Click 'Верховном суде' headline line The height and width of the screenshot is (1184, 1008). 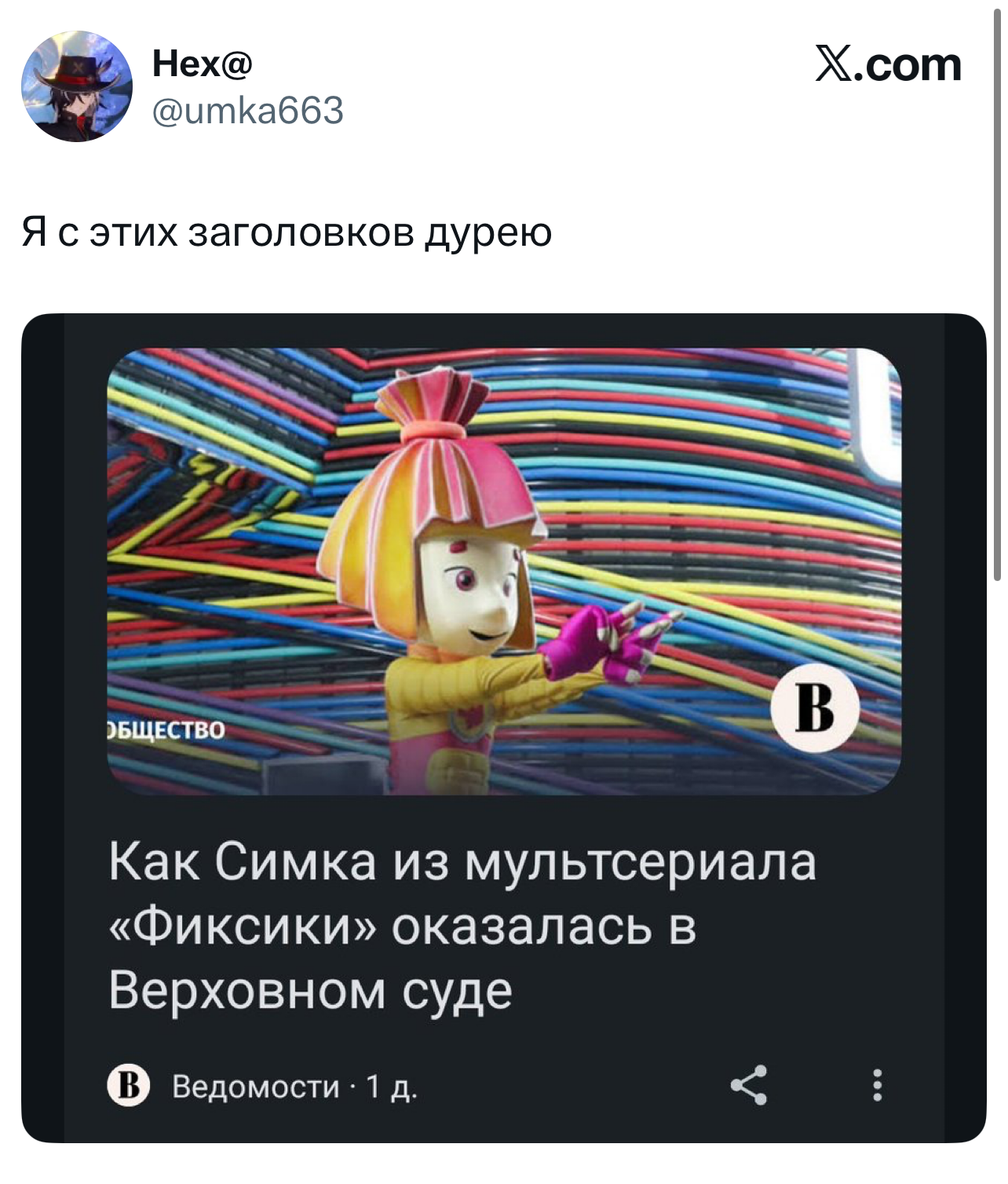coord(310,991)
